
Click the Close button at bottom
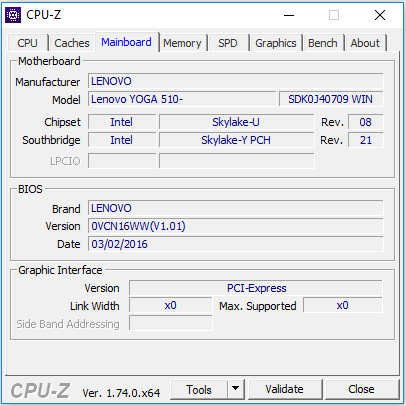pyautogui.click(x=361, y=389)
